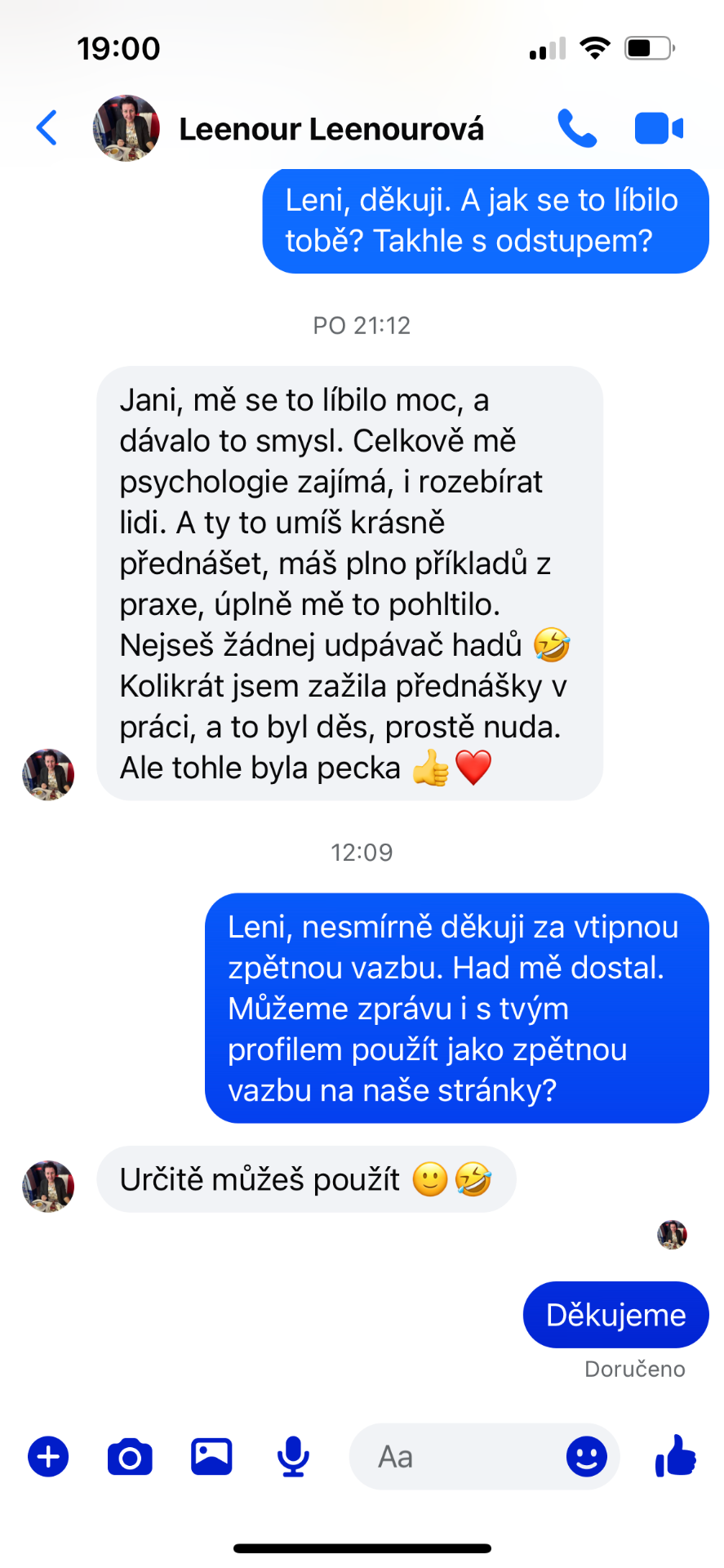Image resolution: width=724 pixels, height=1568 pixels.
Task: Send a thumbs-up like
Action: [x=676, y=1455]
